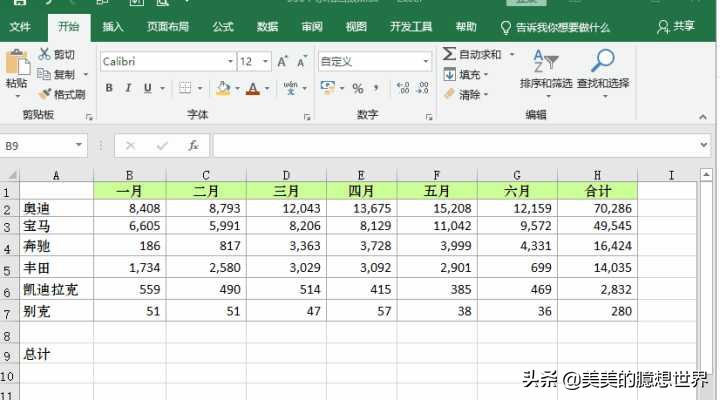
Task: Click the phonetic guide (wén) icon
Action: [290, 88]
